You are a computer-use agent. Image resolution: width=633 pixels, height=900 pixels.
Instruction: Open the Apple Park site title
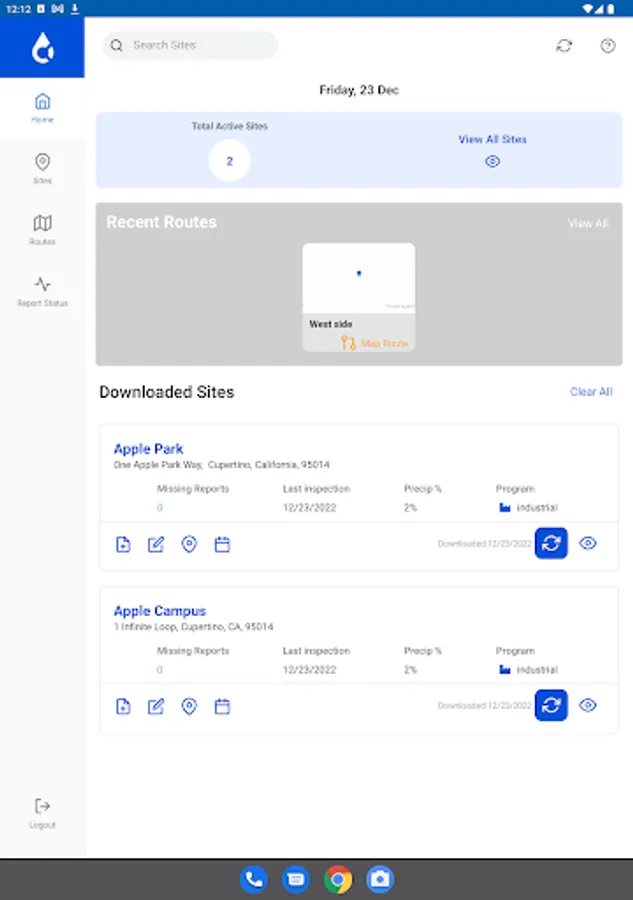tap(148, 449)
